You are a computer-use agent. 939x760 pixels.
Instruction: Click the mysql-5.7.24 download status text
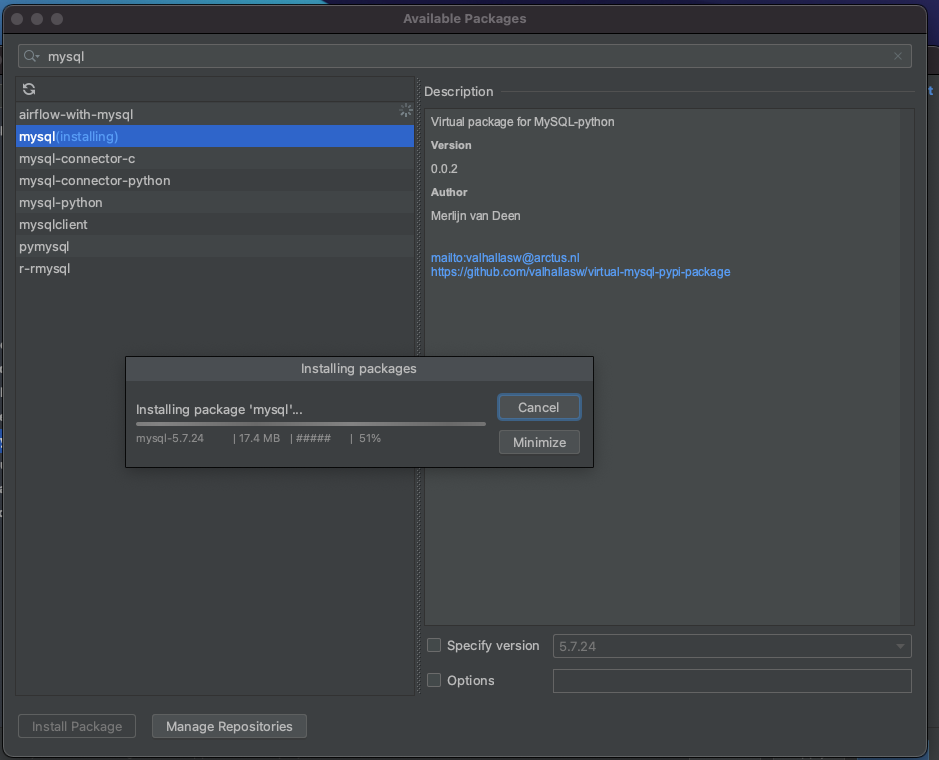[x=170, y=438]
